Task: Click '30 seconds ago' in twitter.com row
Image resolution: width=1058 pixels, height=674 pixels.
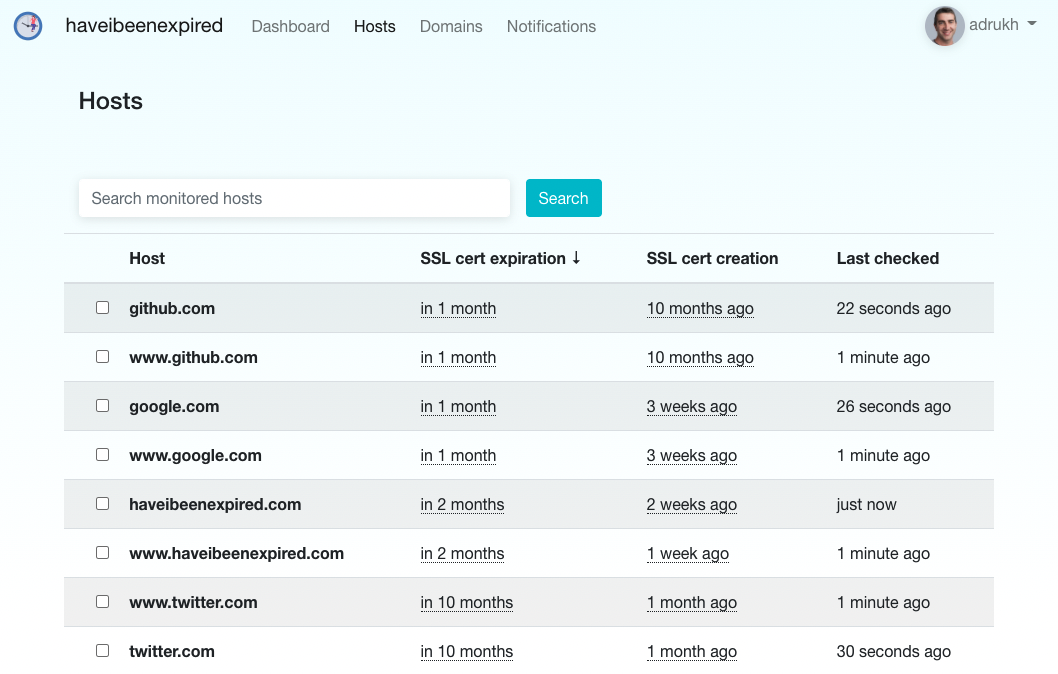Action: point(893,651)
